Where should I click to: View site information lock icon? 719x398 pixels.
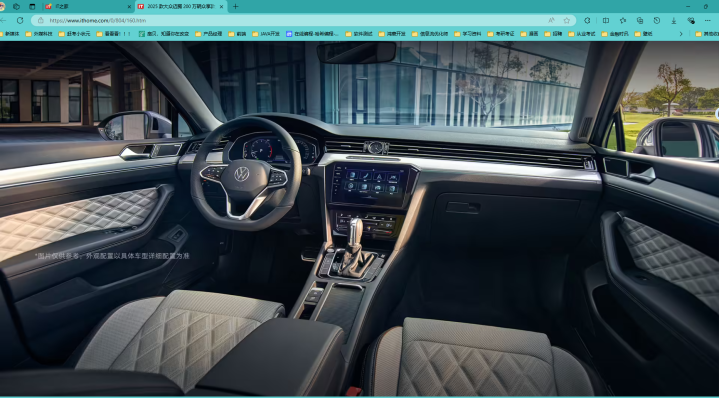coord(40,20)
